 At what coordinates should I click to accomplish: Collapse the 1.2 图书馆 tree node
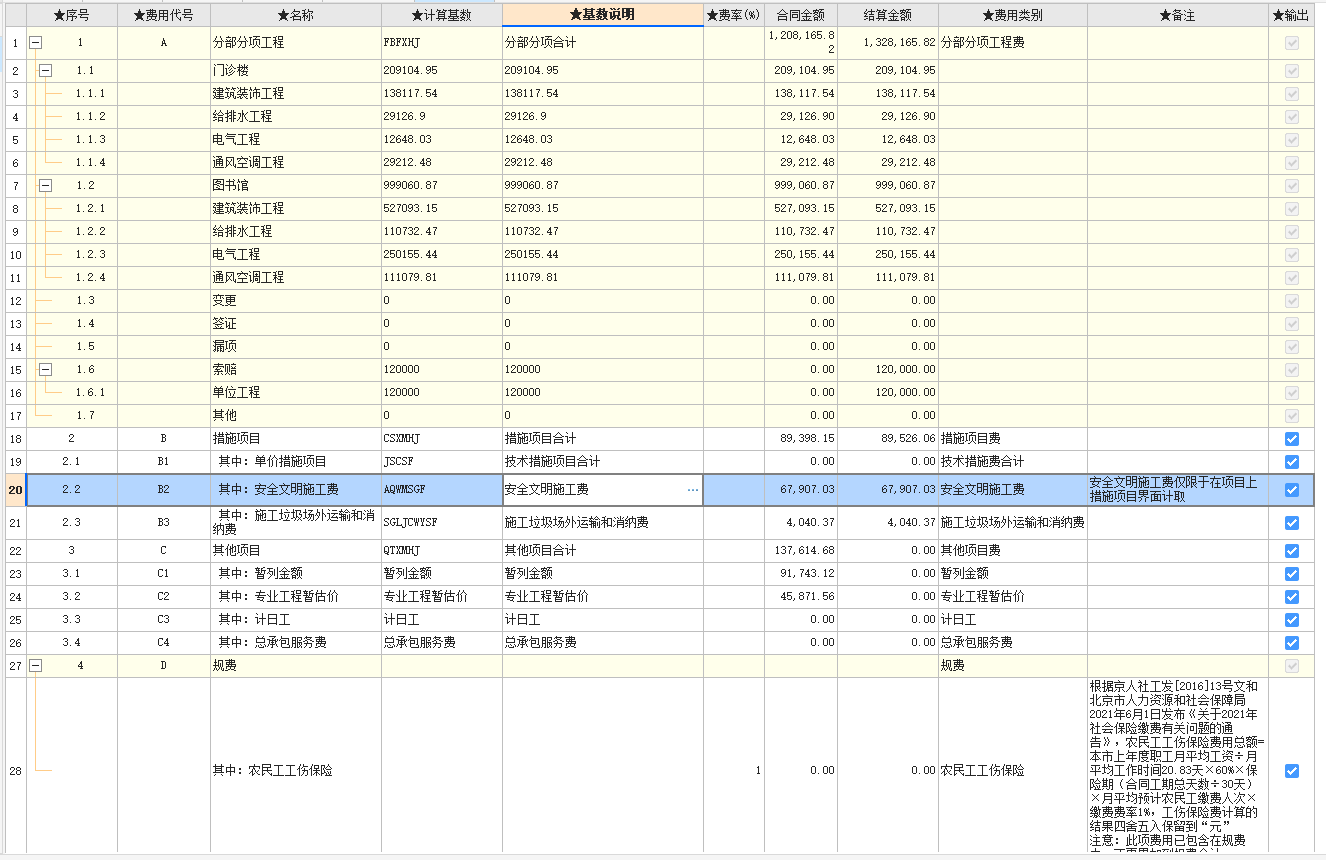pyautogui.click(x=45, y=185)
